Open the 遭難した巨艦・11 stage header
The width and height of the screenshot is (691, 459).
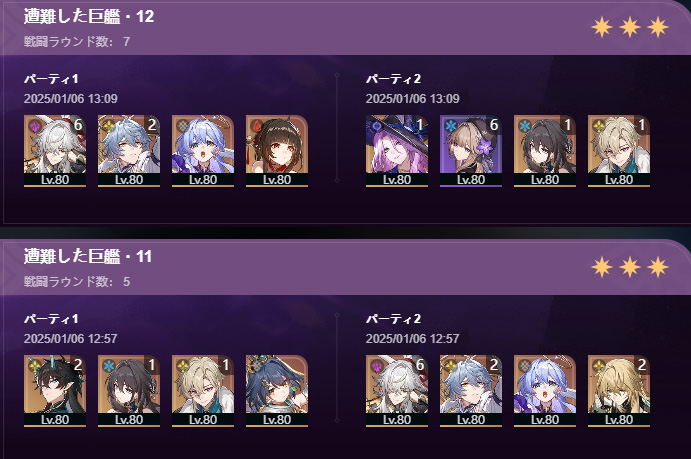click(88, 256)
